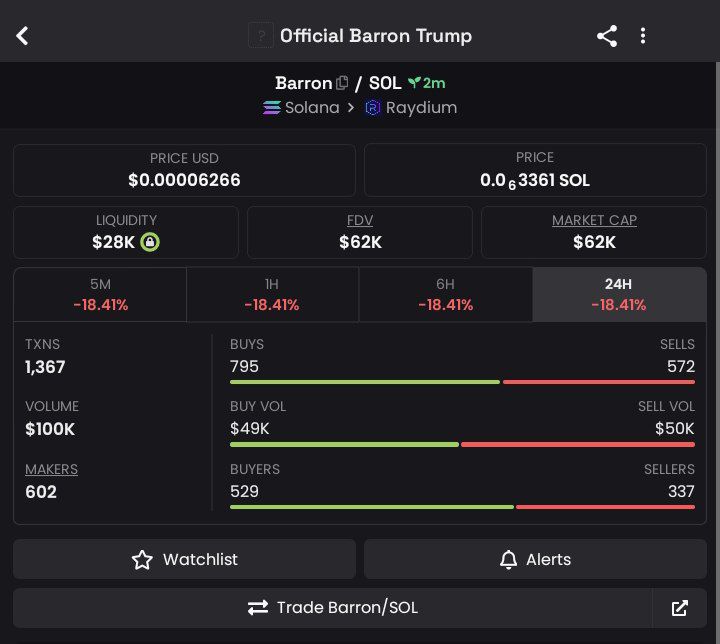The image size is (720, 644).
Task: Click the '2m' pair age text
Action: coord(434,83)
